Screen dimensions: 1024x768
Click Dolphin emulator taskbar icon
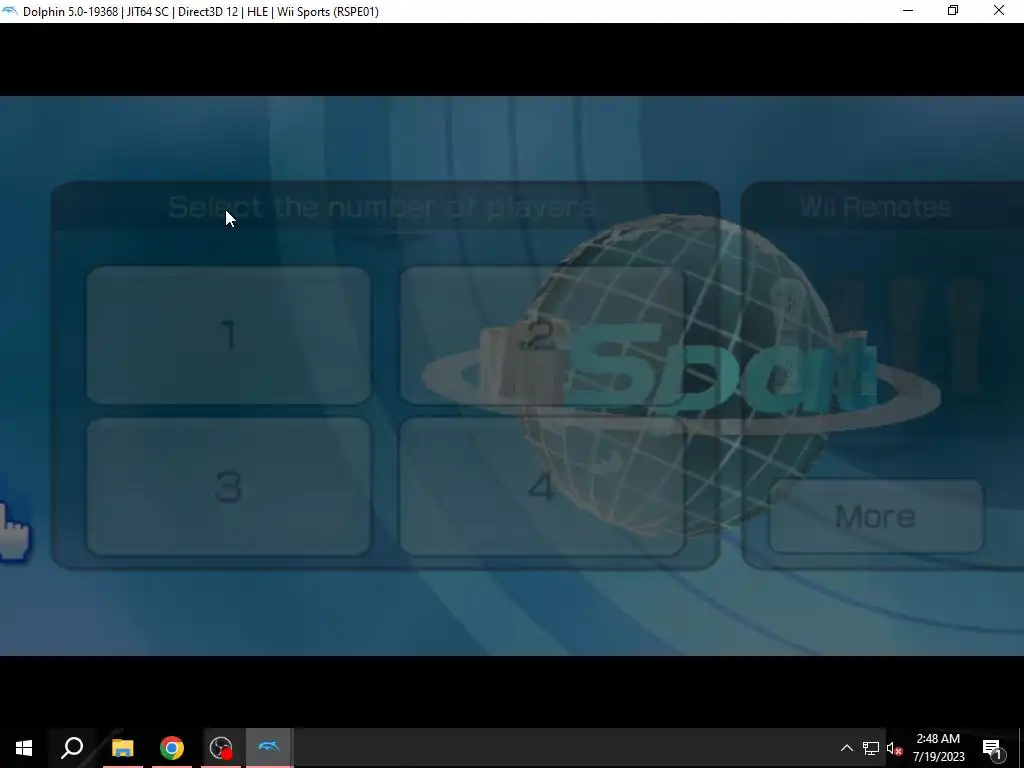269,748
